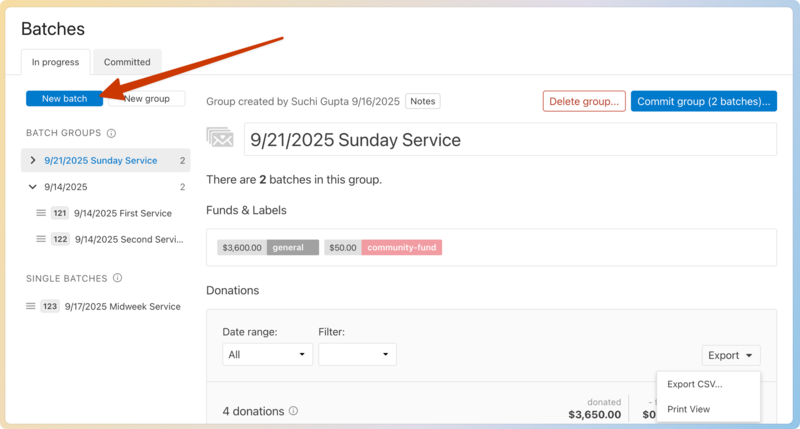The width and height of the screenshot is (800, 429).
Task: Click drag handle icon for 9/14/2025 First Service
Action: pos(41,213)
